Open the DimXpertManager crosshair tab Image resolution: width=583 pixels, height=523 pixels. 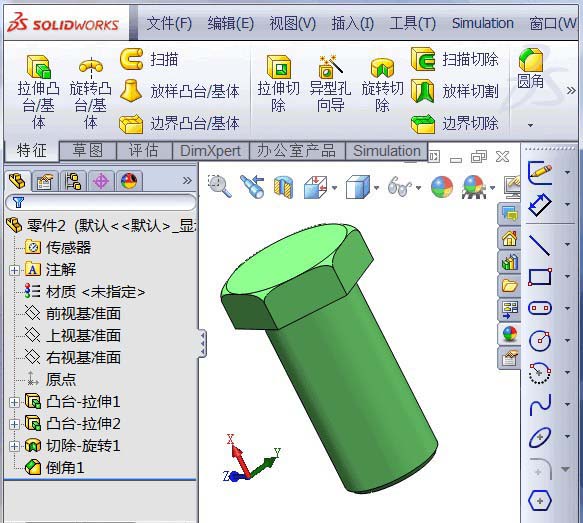100,182
